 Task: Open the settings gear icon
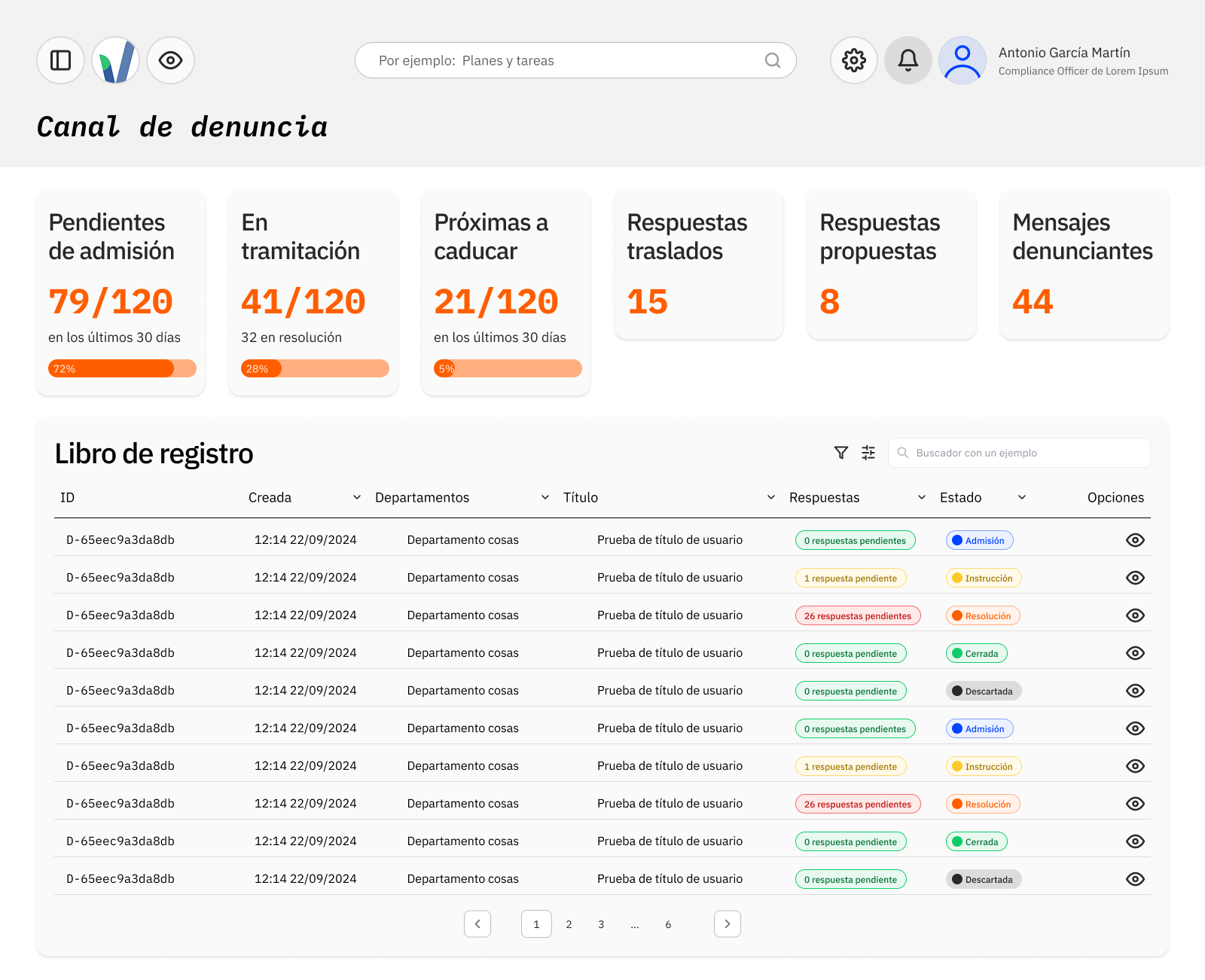pos(854,60)
